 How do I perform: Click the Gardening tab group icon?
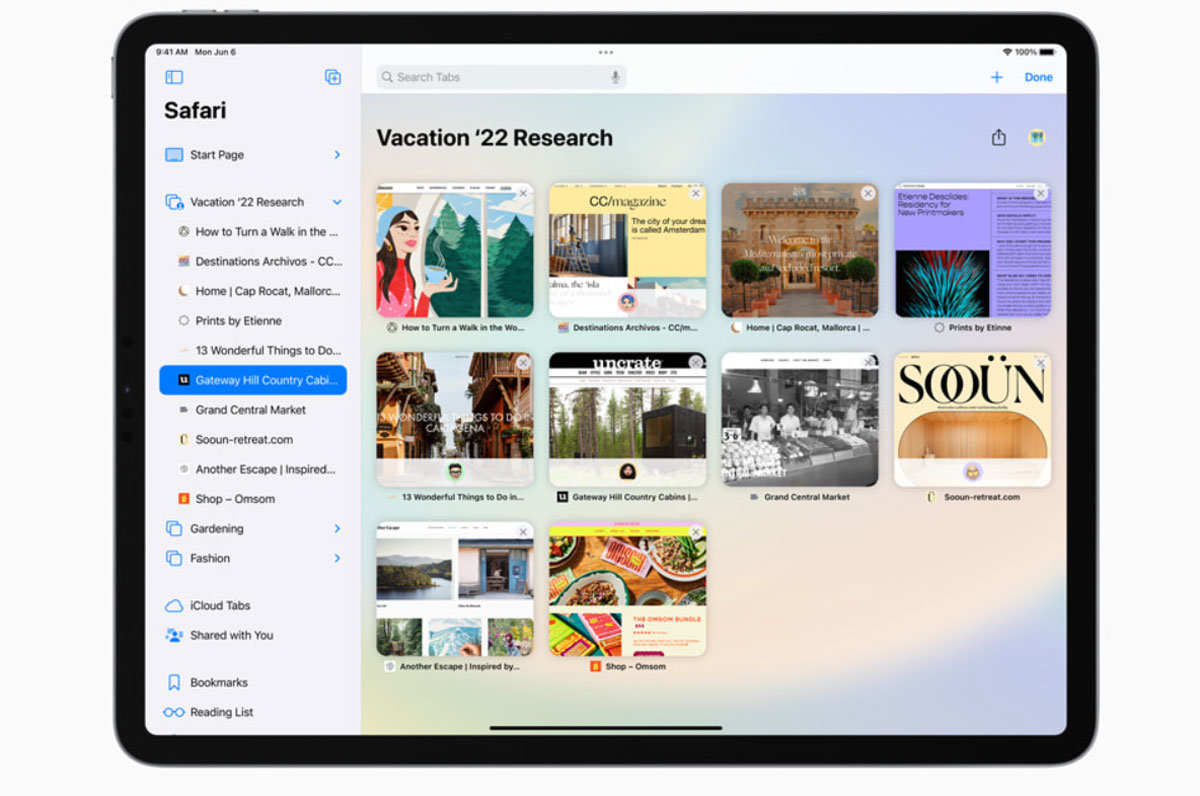coord(174,528)
